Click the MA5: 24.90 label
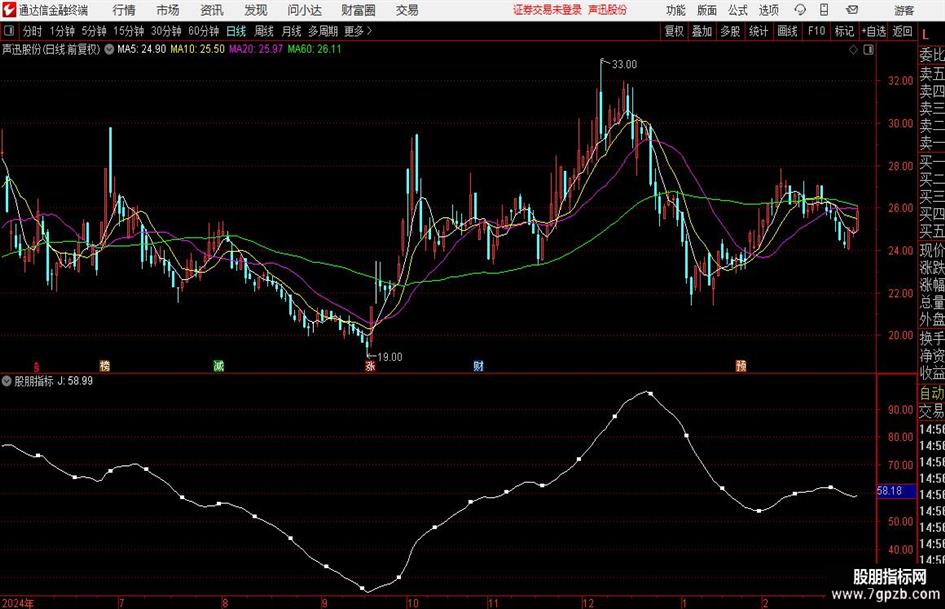 click(142, 49)
